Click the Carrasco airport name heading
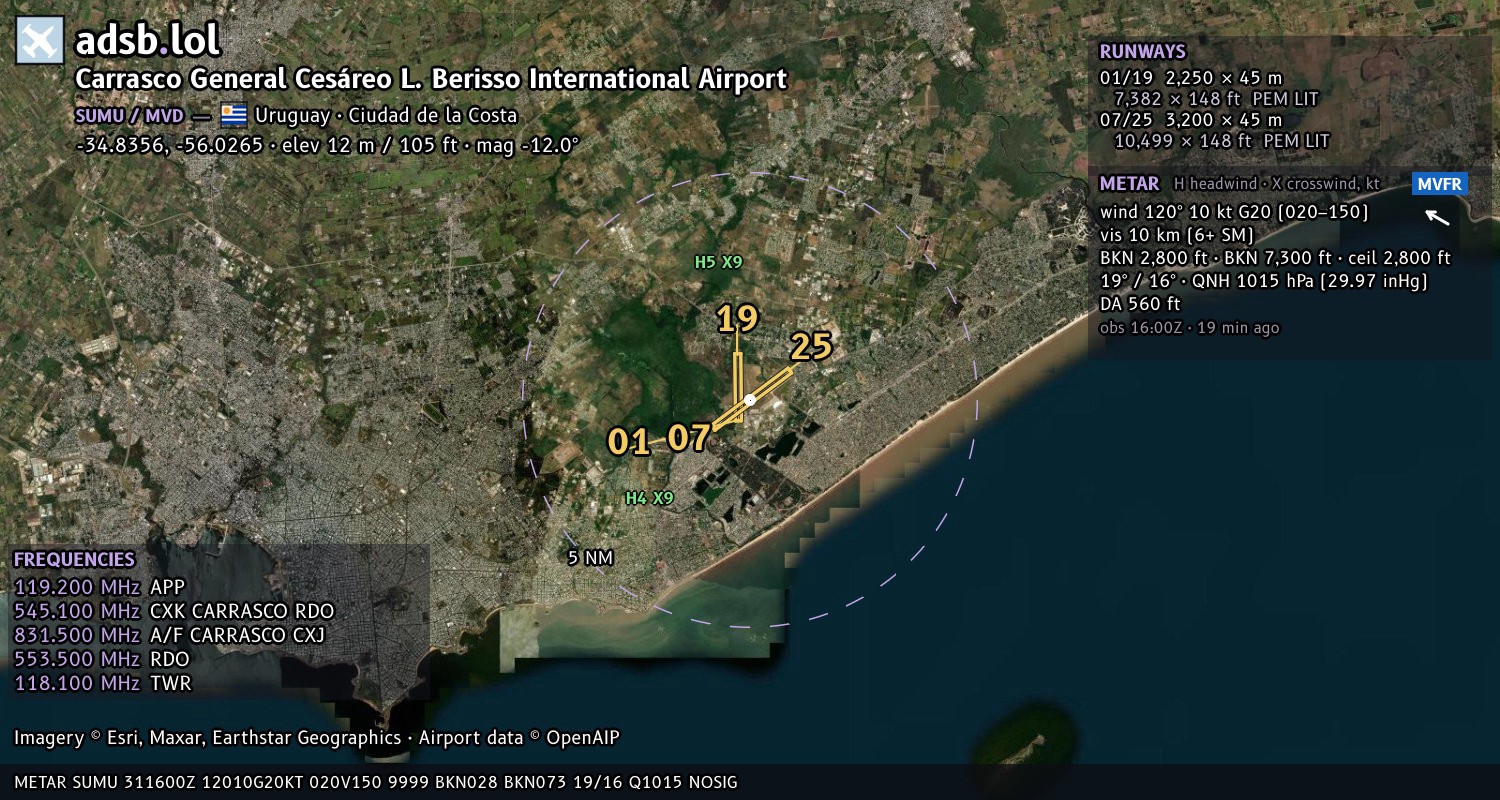The width and height of the screenshot is (1500, 800). pyautogui.click(x=431, y=79)
